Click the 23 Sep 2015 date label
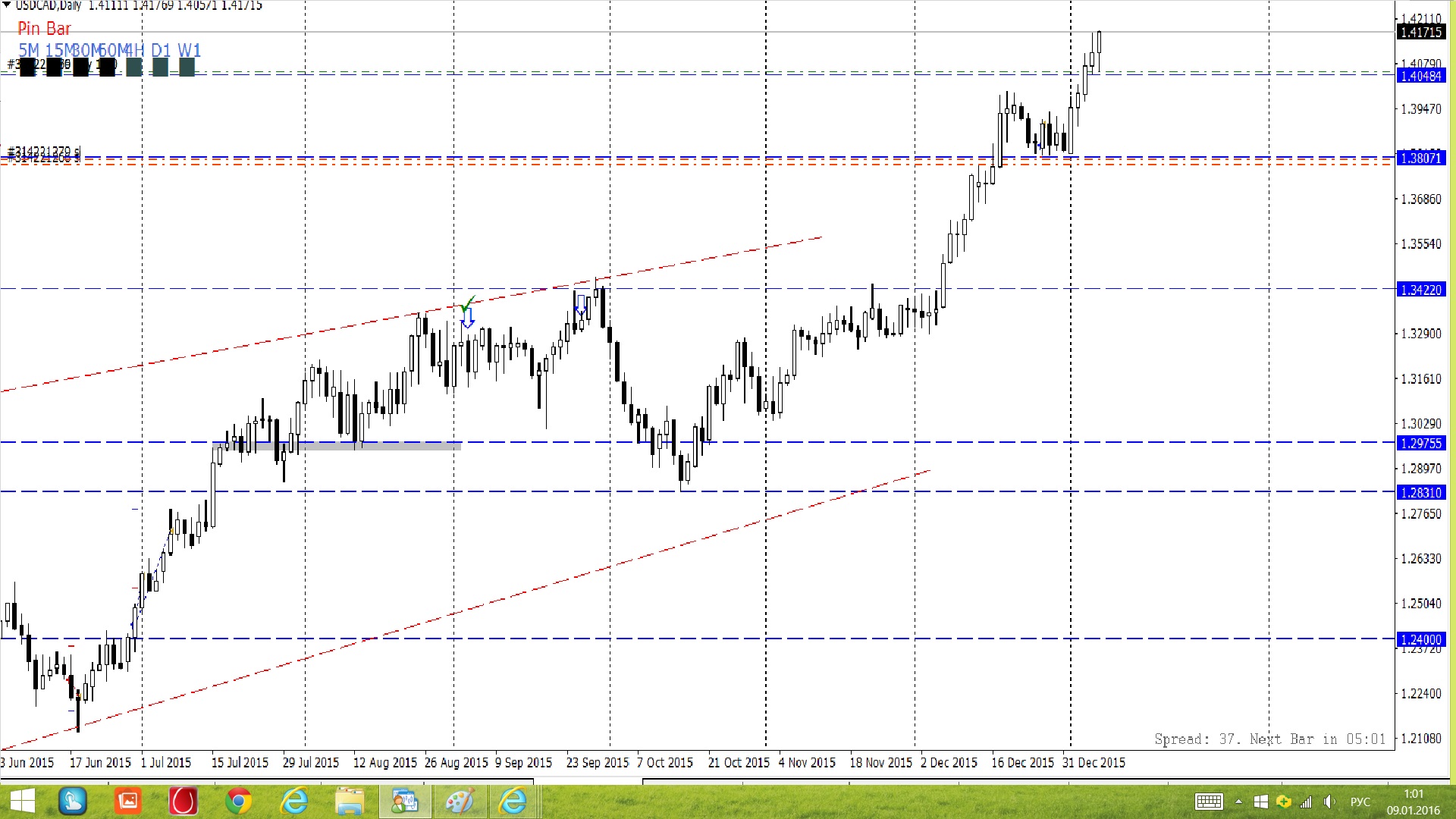This screenshot has height=819, width=1456. (598, 762)
